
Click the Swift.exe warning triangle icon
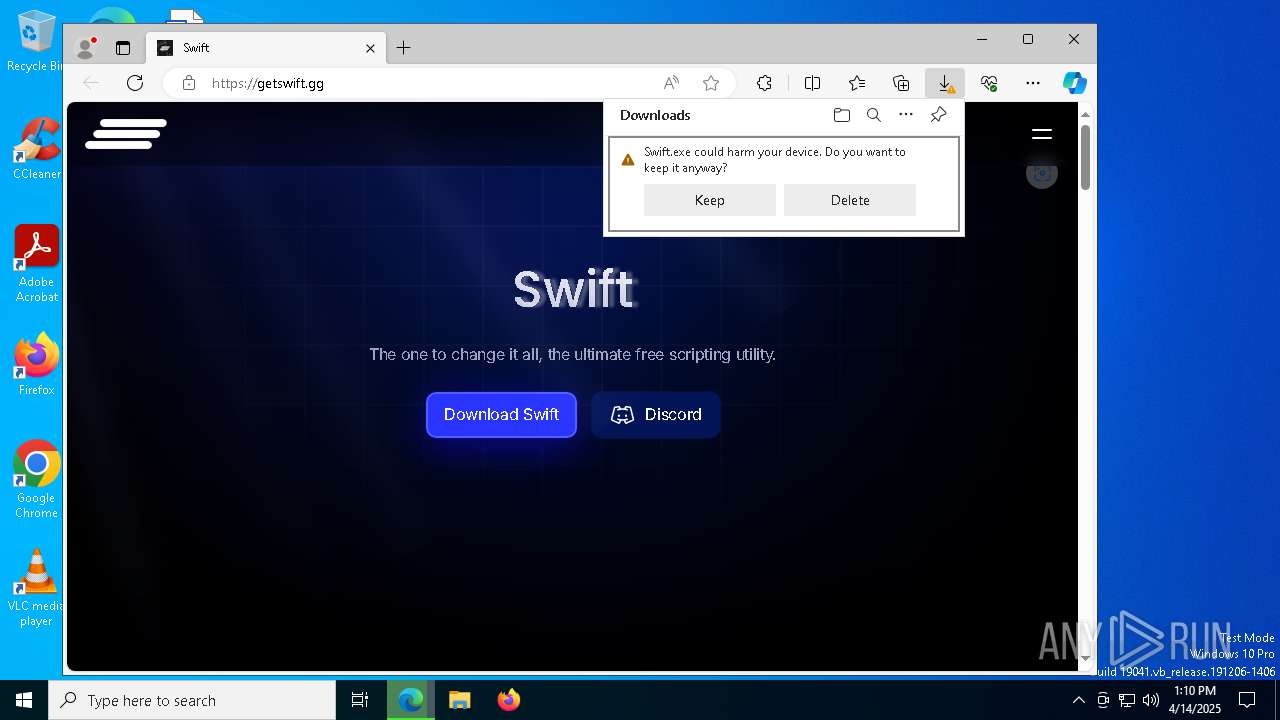628,160
